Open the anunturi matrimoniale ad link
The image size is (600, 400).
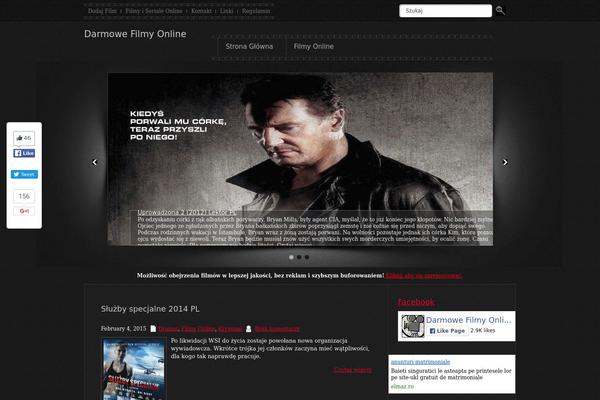(x=420, y=362)
